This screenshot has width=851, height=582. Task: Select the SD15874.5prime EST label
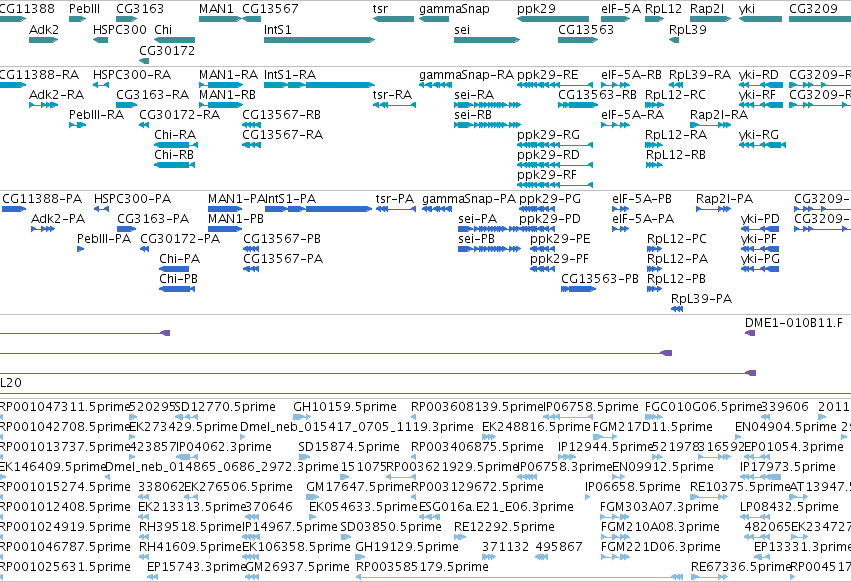coord(348,447)
